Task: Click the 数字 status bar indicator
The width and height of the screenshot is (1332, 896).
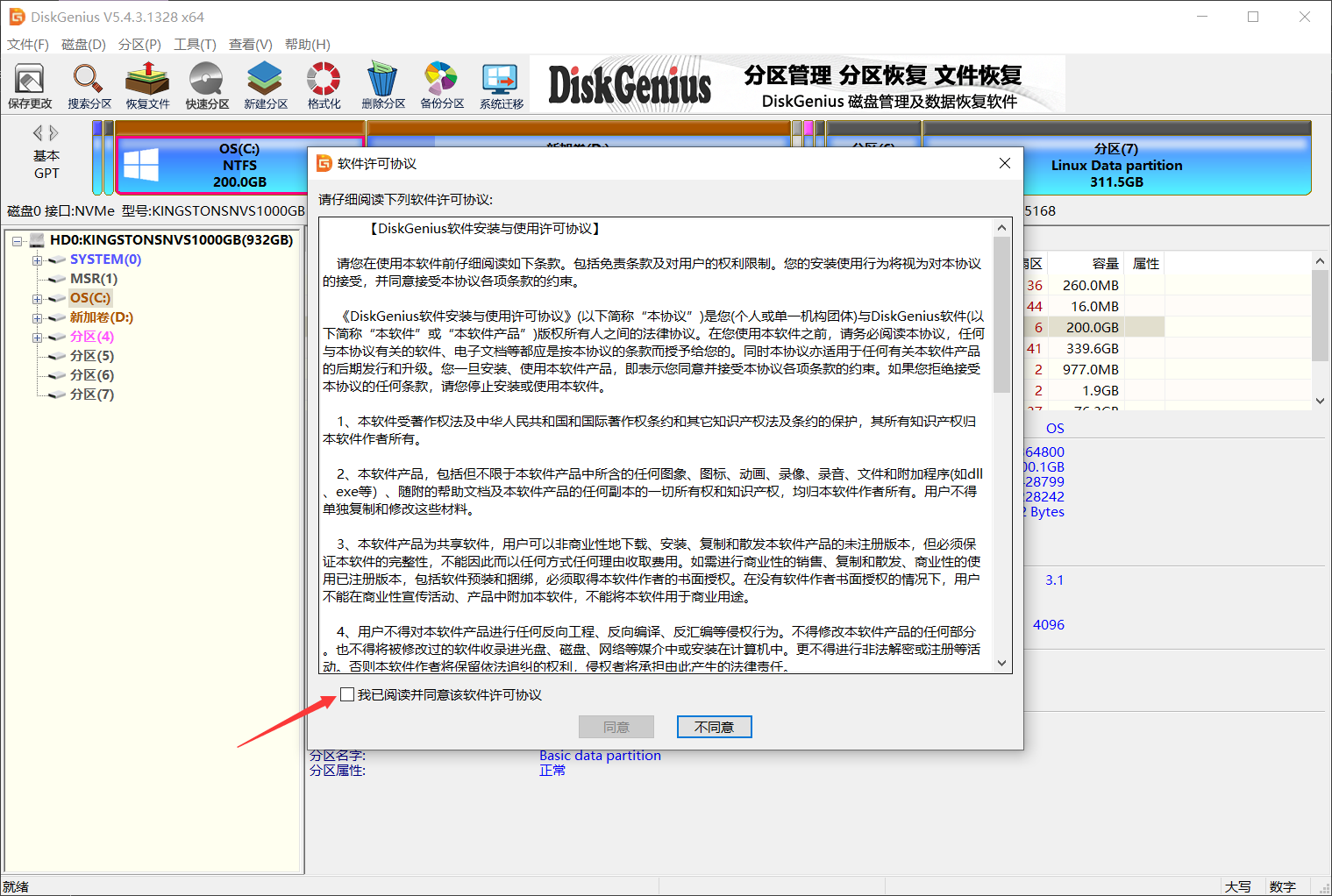Action: click(x=1282, y=886)
